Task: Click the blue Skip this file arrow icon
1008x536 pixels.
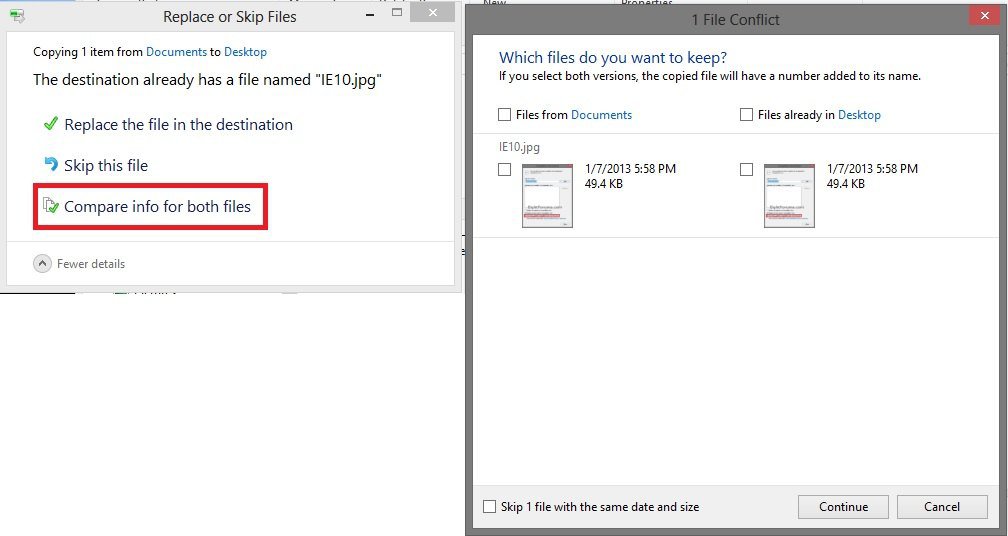Action: point(51,165)
